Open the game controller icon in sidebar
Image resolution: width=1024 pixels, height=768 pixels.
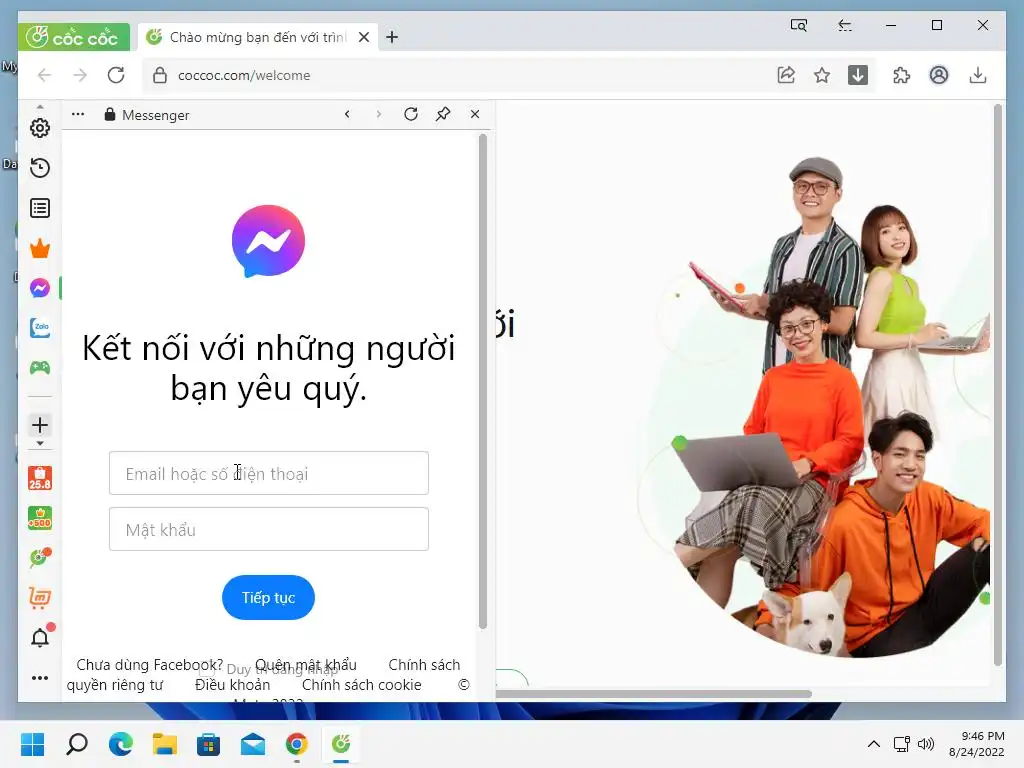pos(40,368)
